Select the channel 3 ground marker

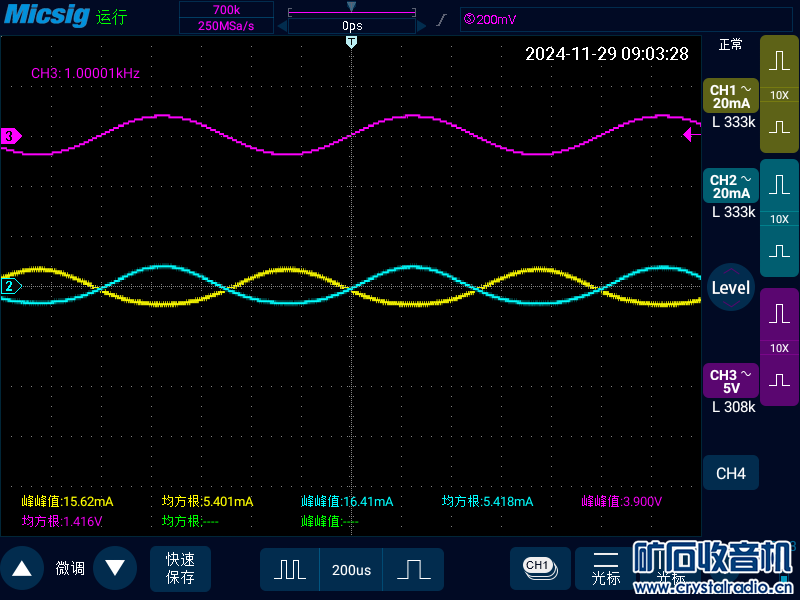[11, 136]
